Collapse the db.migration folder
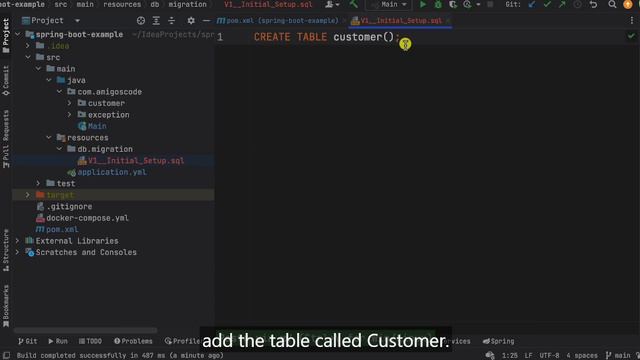Screen dimensions: 640x360 pos(60,149)
